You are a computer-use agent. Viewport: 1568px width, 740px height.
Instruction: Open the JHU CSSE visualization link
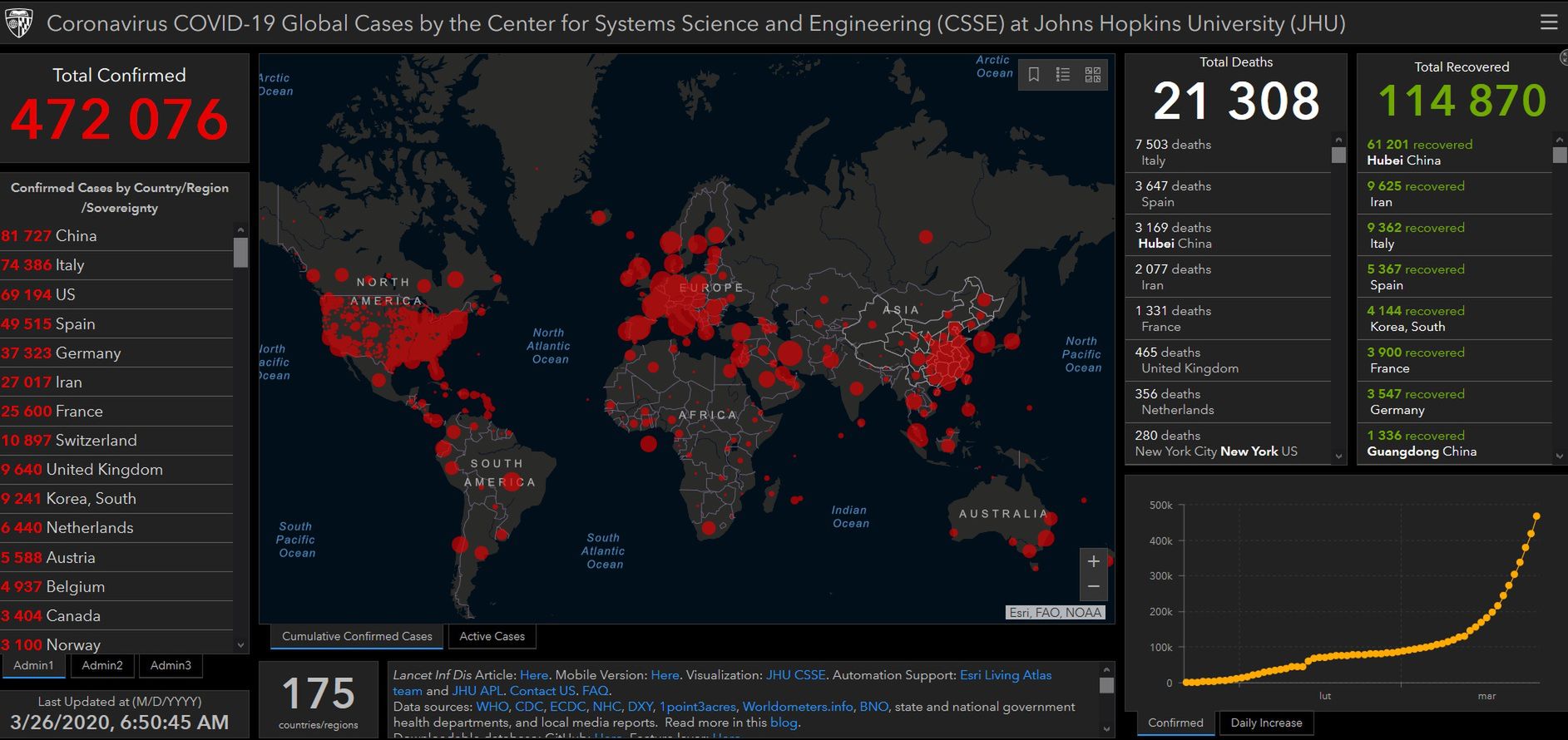[x=796, y=675]
